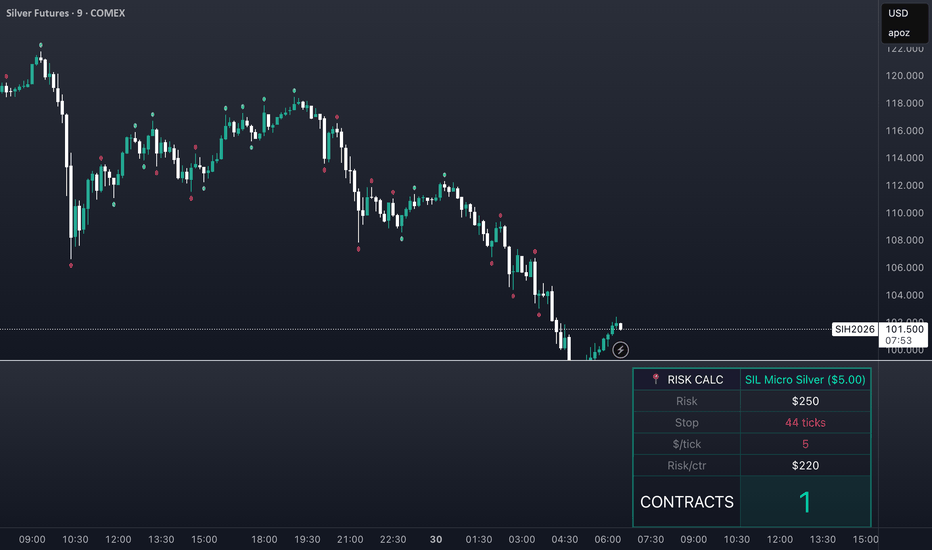Click the CONTRACTS label cell
Image resolution: width=932 pixels, height=550 pixels.
pos(687,502)
